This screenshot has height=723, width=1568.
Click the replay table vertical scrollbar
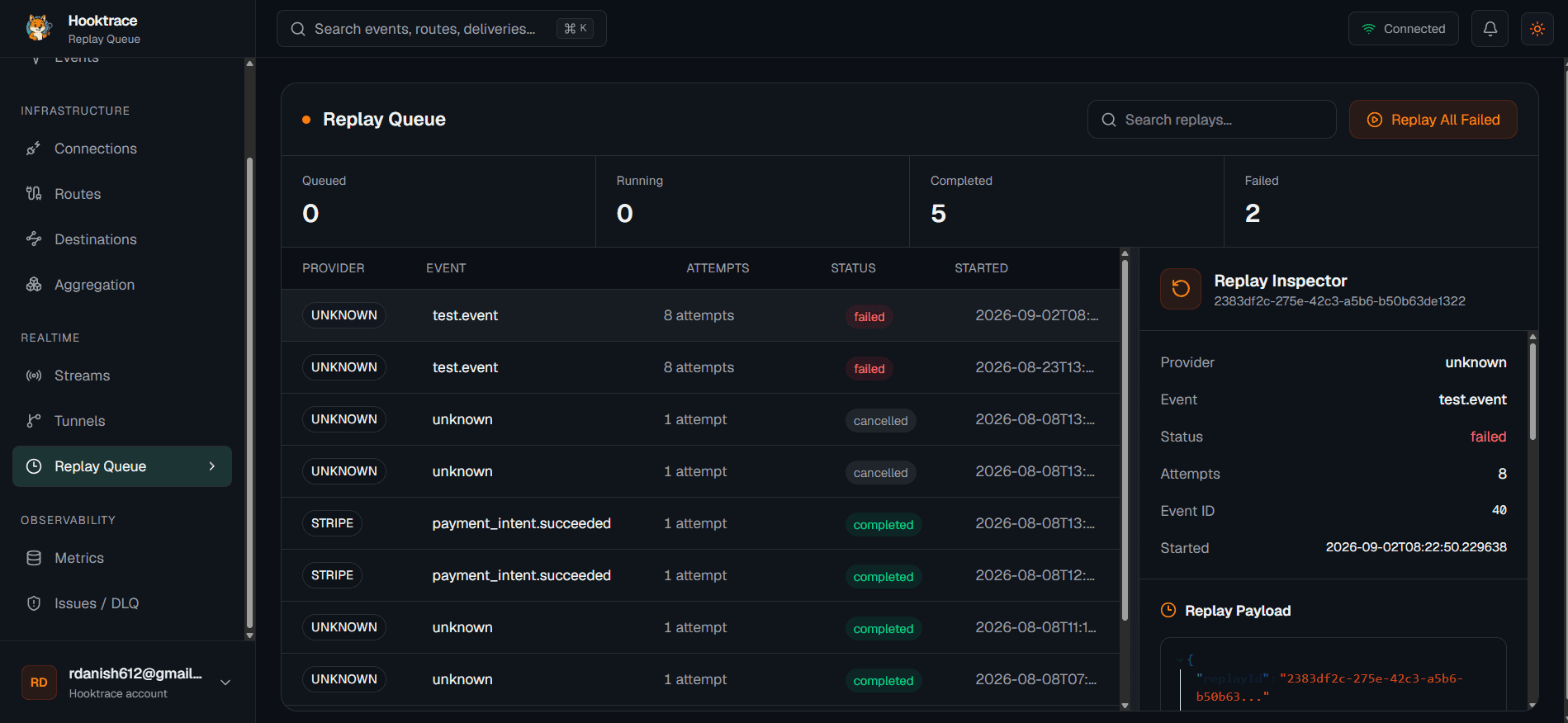coord(1125,440)
